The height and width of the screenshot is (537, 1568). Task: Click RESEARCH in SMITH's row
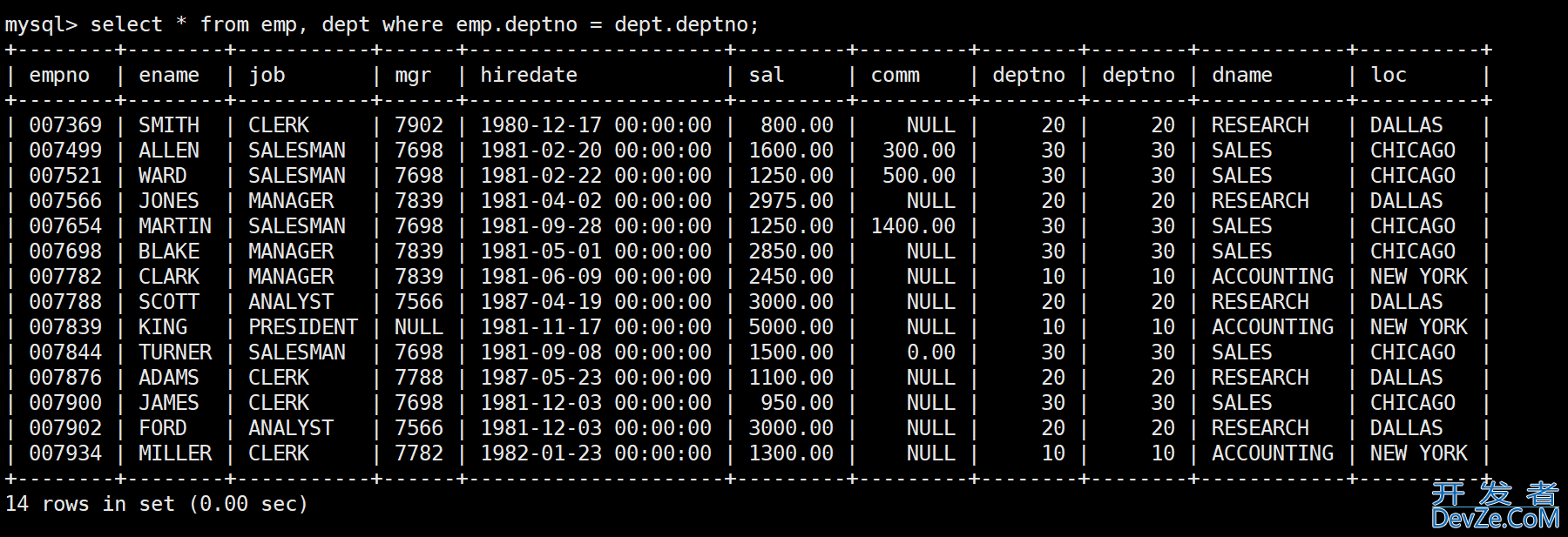1260,125
